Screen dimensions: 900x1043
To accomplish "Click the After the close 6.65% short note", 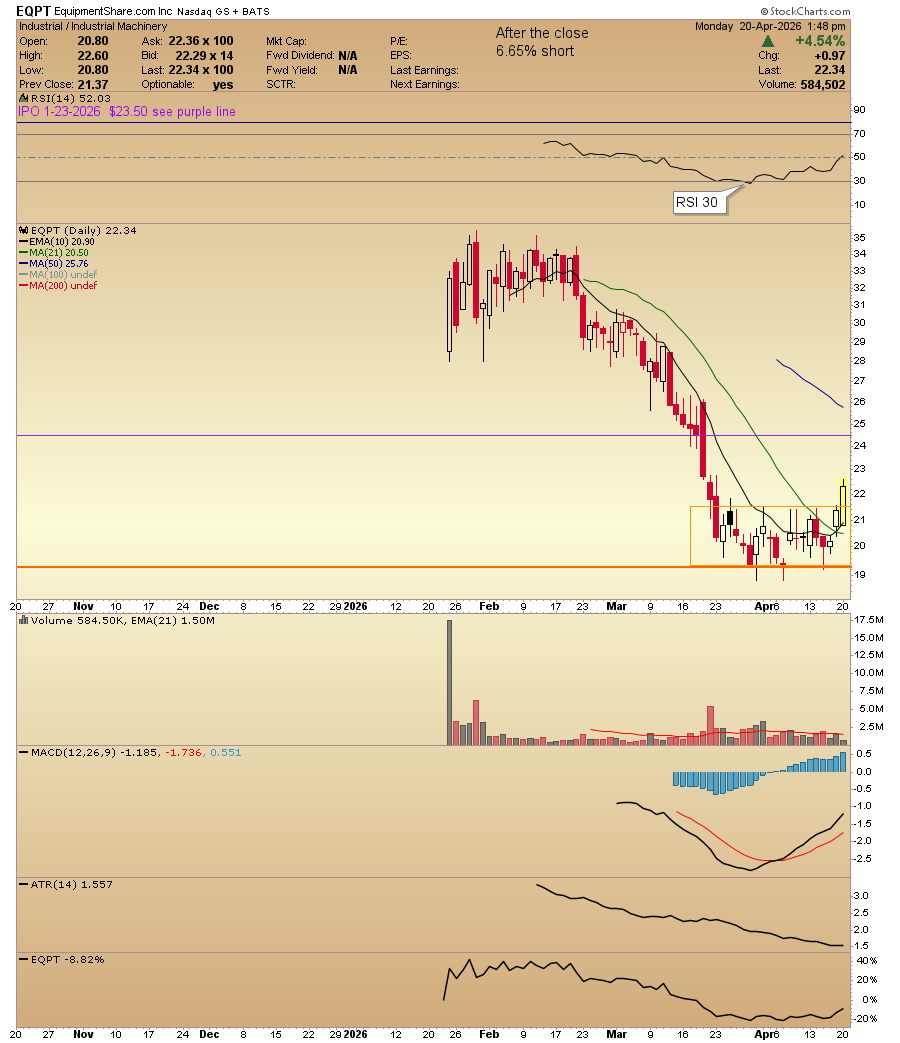I will pos(542,42).
